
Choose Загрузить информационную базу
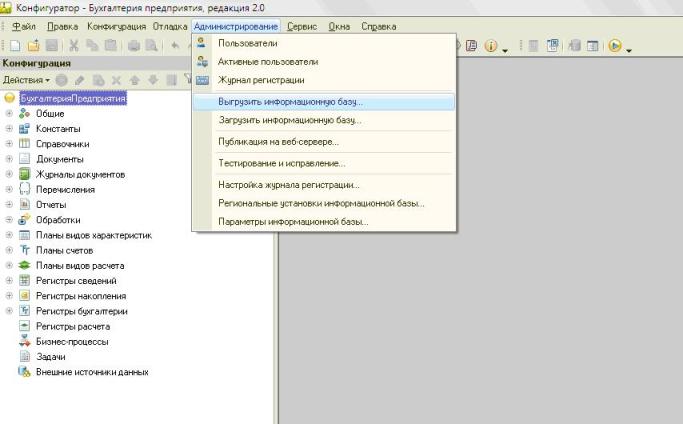(324, 120)
